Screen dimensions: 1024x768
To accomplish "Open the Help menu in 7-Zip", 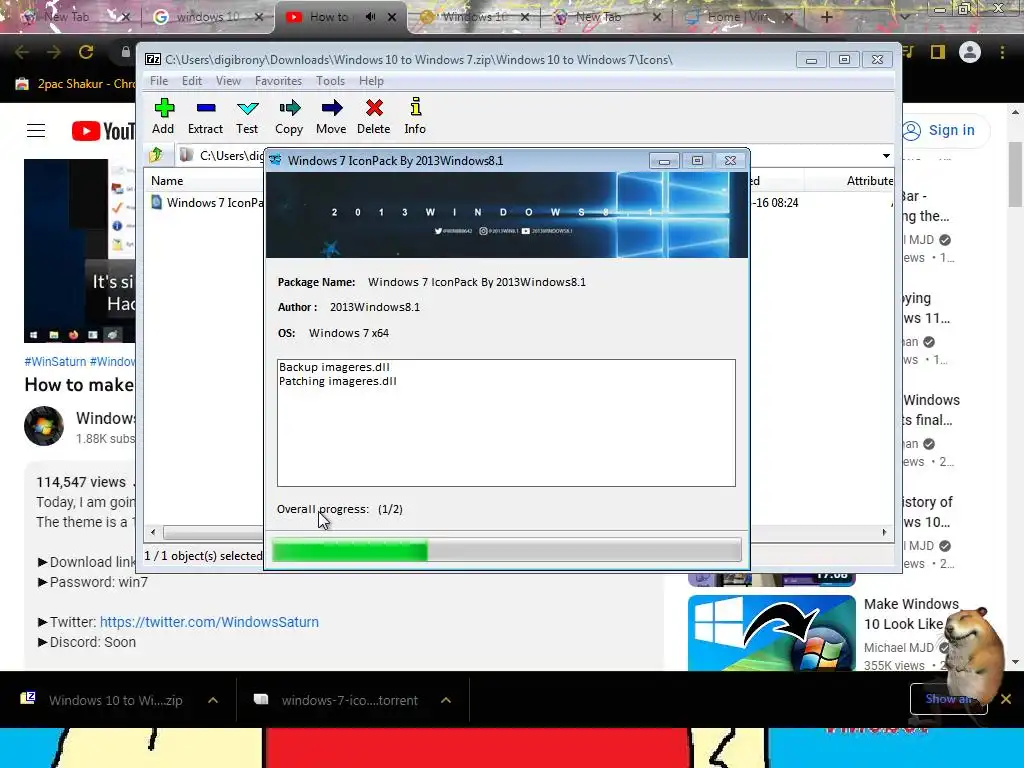I will 371,81.
